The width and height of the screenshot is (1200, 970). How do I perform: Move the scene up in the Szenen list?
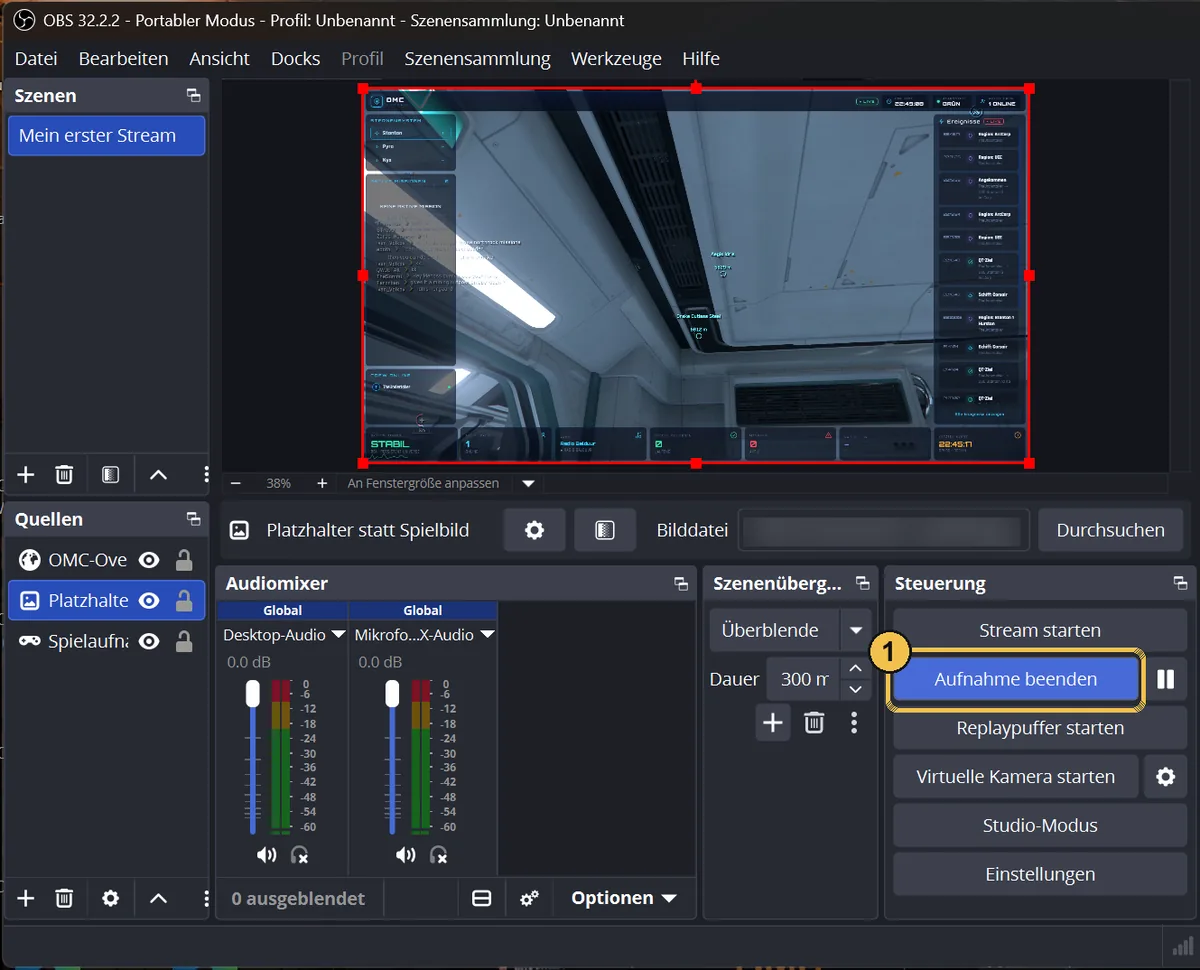(158, 475)
